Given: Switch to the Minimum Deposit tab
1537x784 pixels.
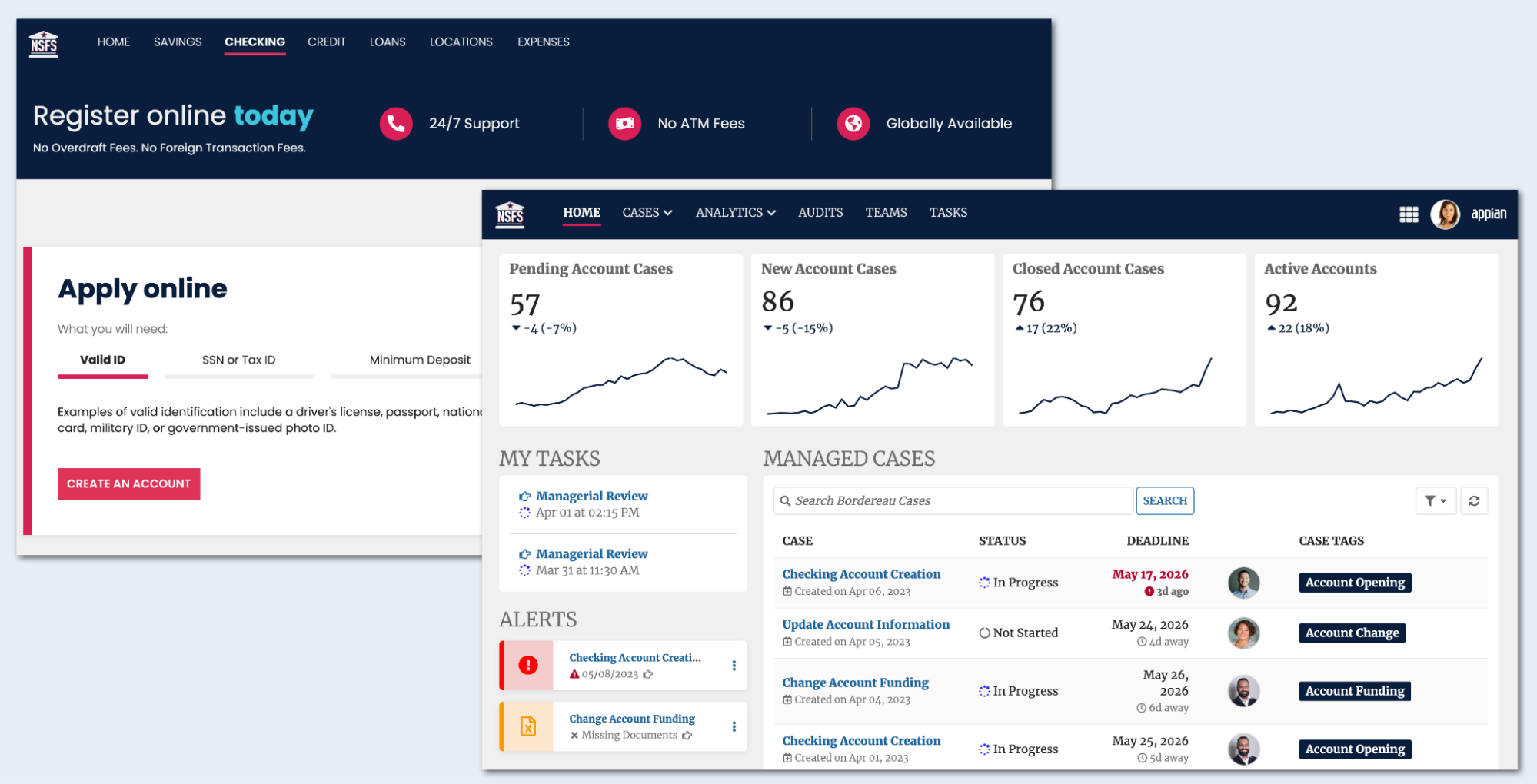Looking at the screenshot, I should [x=420, y=360].
